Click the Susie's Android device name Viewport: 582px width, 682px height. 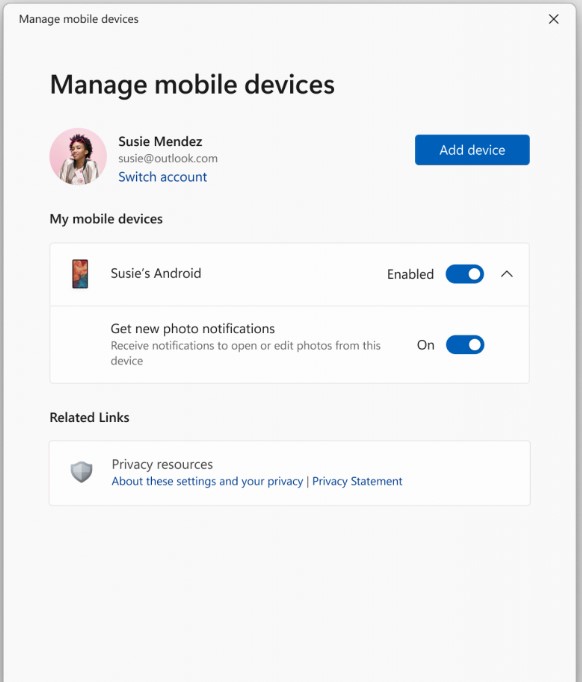pos(156,273)
